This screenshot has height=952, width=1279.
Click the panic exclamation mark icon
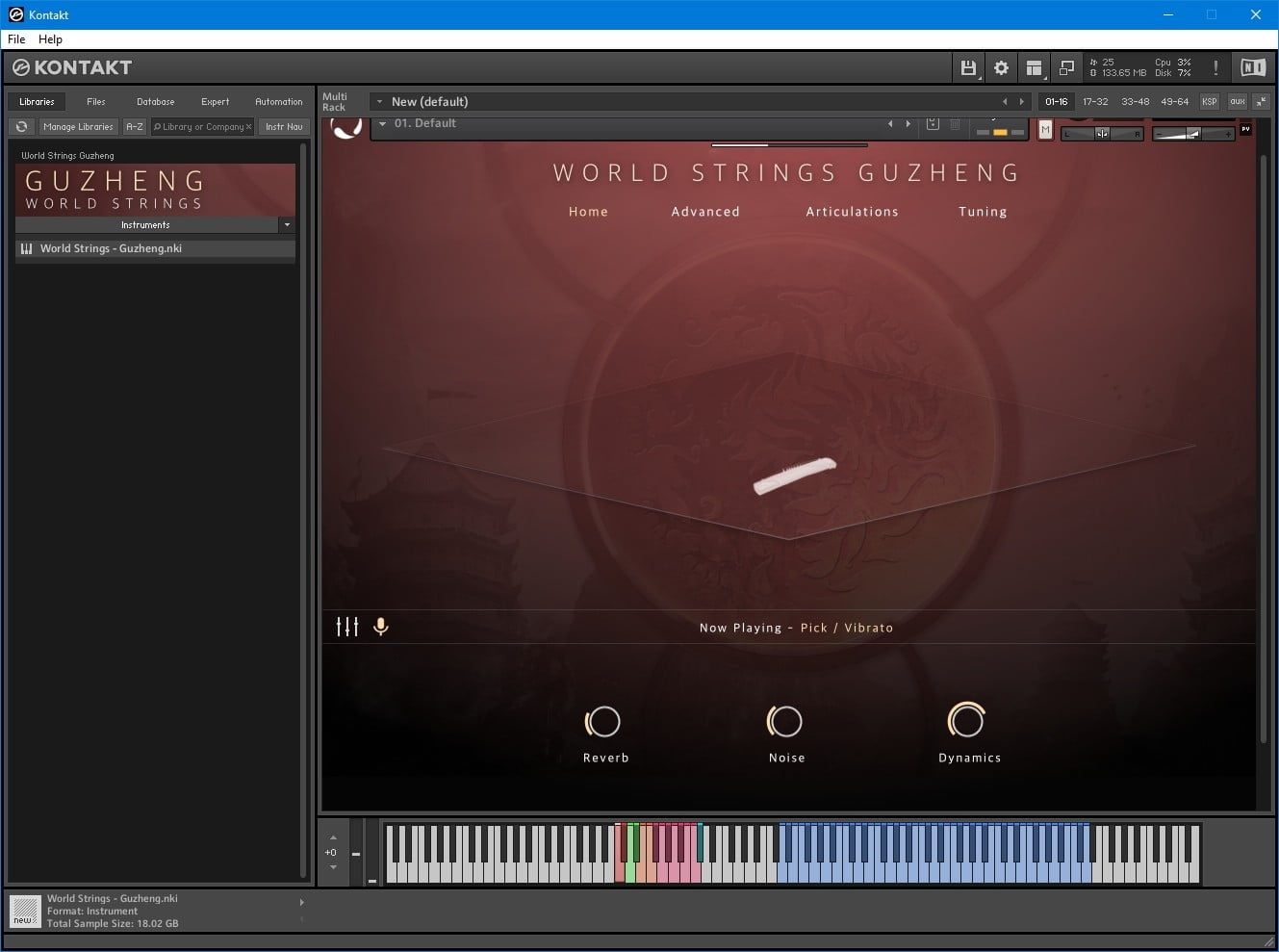tap(1215, 67)
